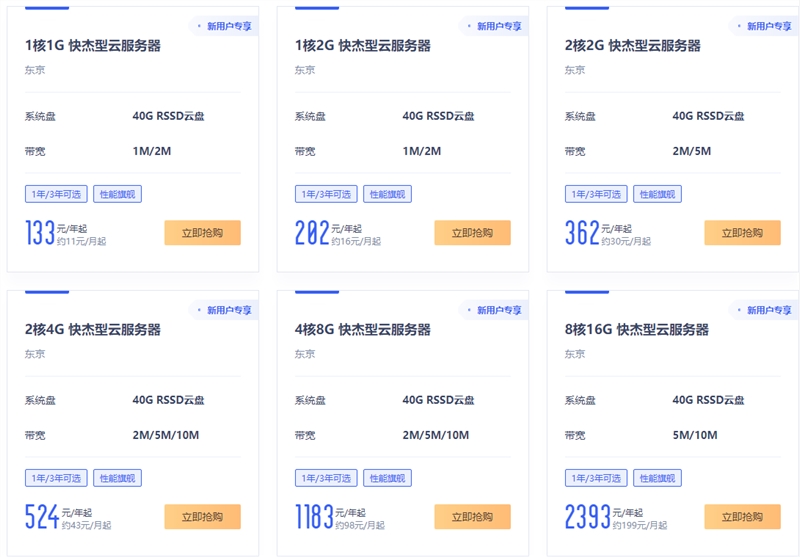Screen dimensions: 800x557
Task: Click the 524 元/年起 price
Action: (x=59, y=516)
